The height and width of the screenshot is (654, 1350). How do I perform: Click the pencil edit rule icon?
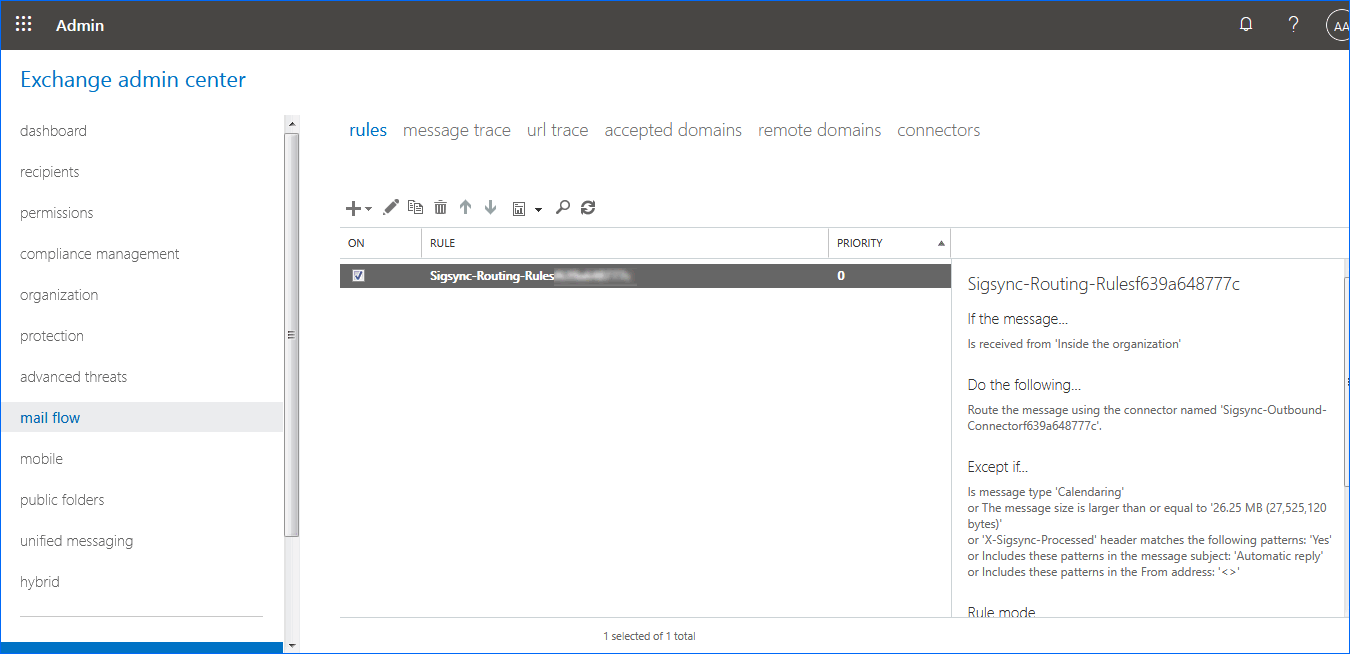click(391, 207)
